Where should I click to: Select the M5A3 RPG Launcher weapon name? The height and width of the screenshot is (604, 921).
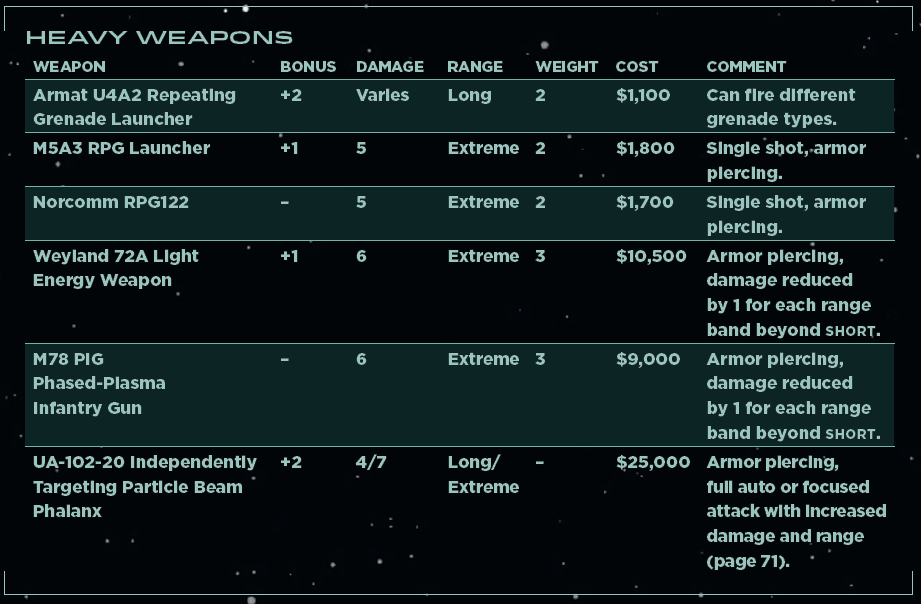pos(121,148)
